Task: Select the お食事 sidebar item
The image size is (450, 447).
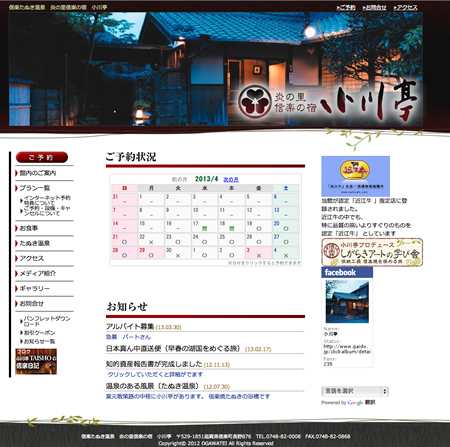Action: tap(29, 228)
